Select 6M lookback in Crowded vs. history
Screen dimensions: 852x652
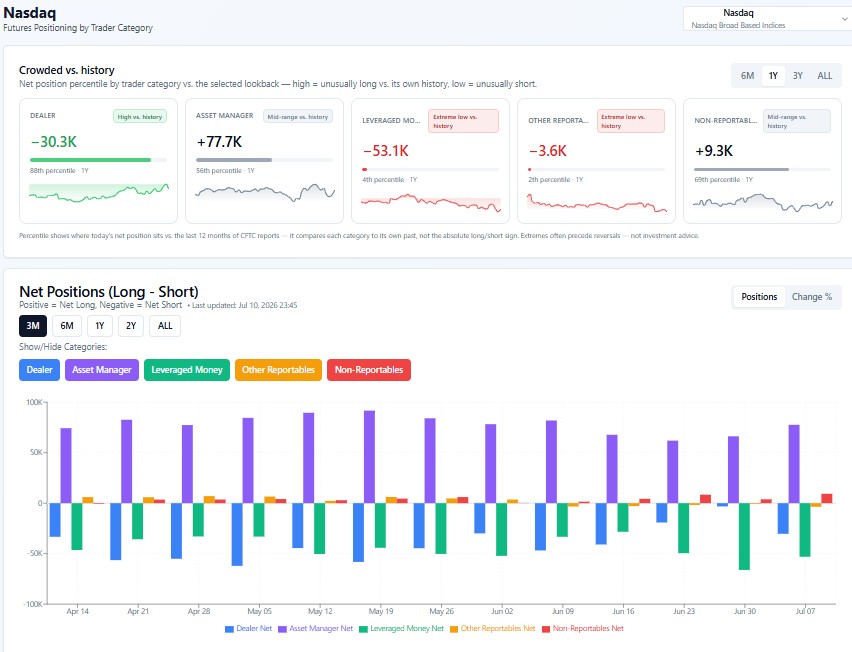[747, 76]
